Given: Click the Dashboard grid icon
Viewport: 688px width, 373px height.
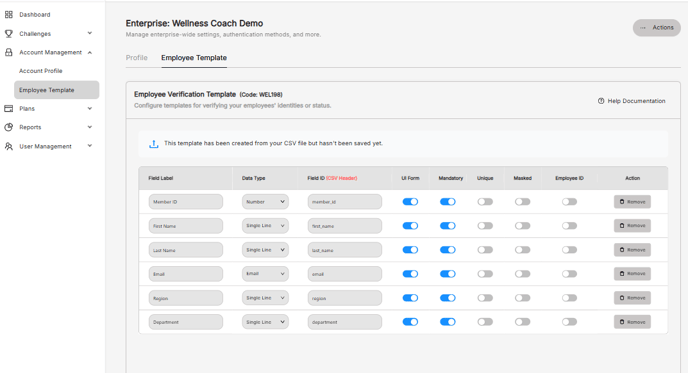Looking at the screenshot, I should (9, 14).
